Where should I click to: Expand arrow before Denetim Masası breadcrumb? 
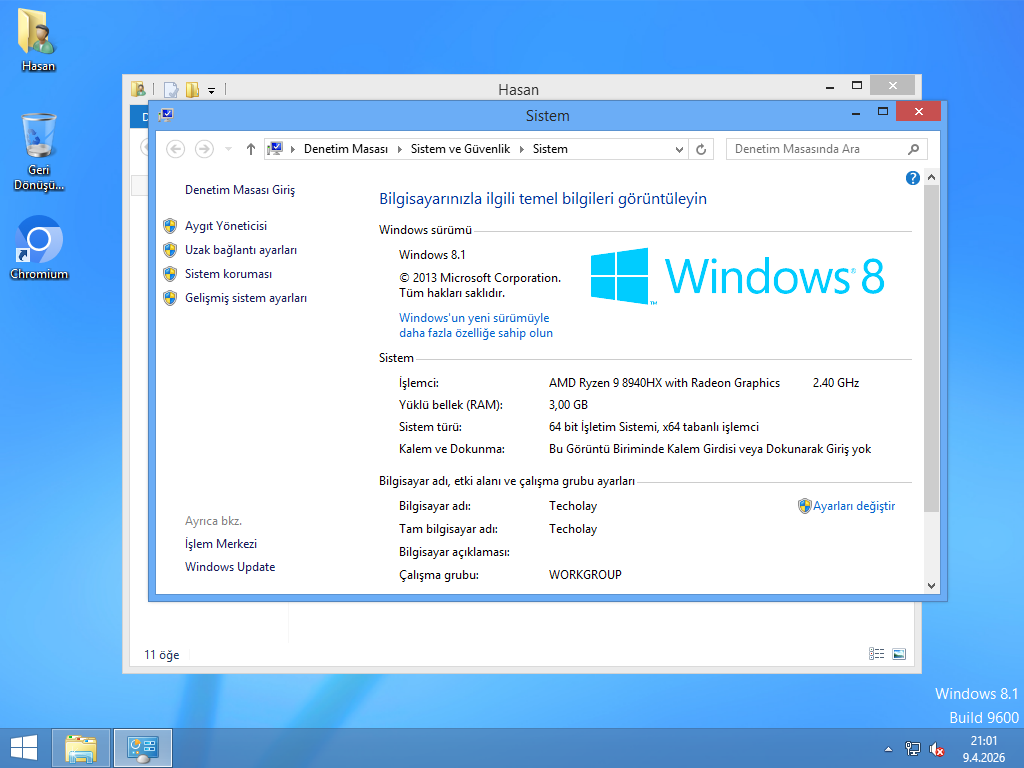point(293,149)
